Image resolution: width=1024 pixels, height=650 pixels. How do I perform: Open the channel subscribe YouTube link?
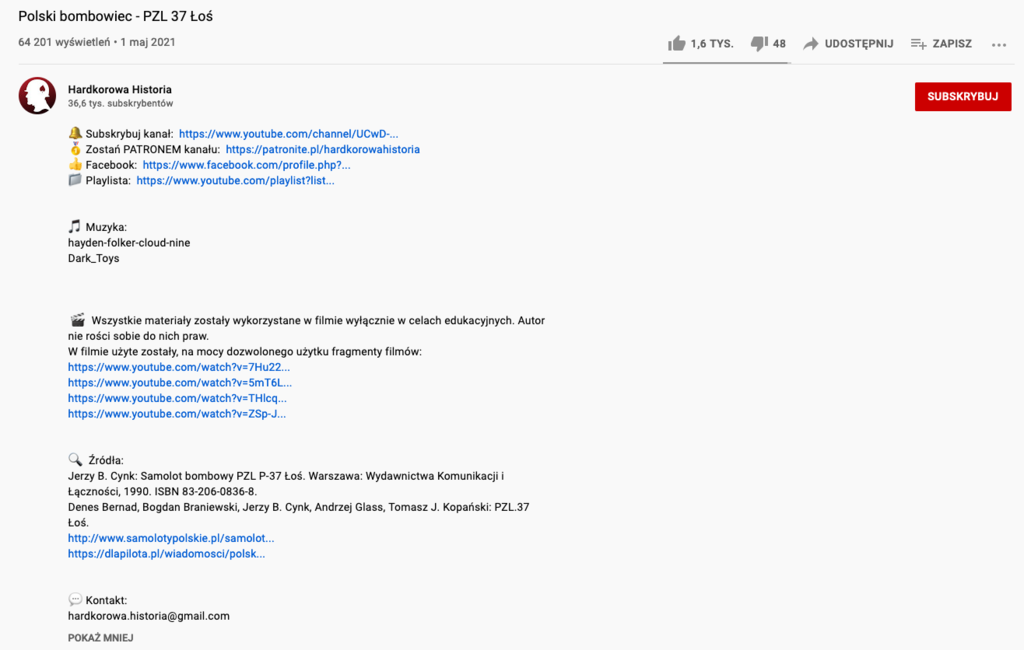289,134
